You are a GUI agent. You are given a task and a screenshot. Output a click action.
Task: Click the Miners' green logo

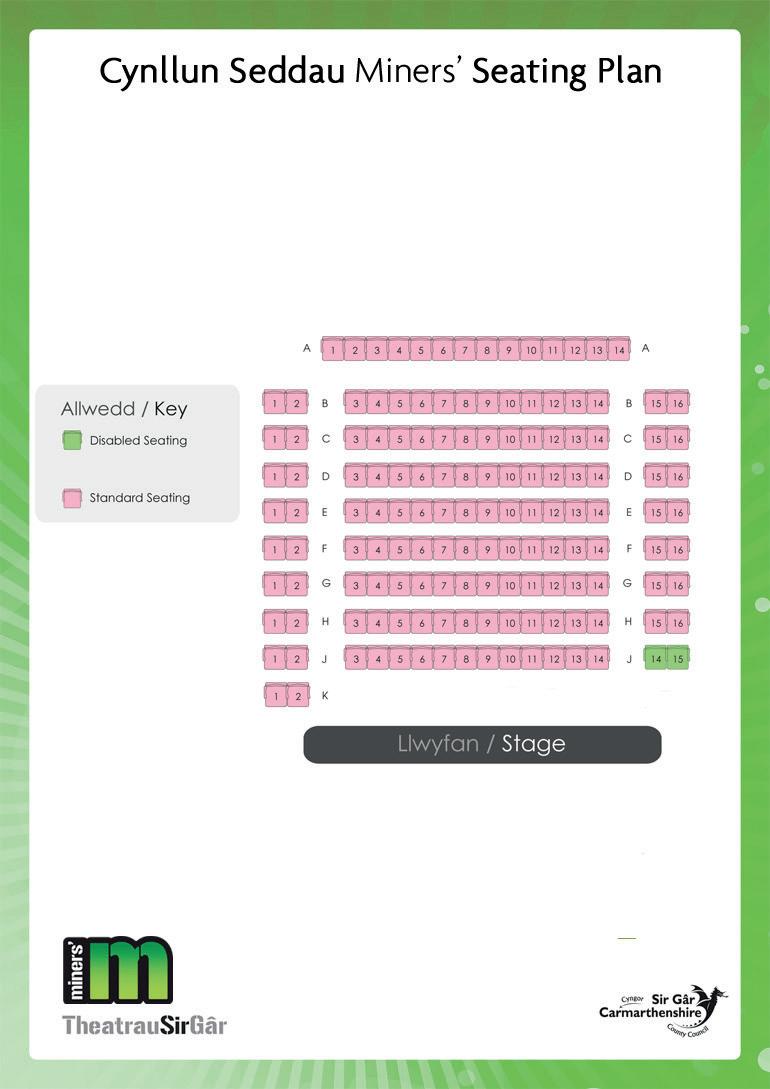click(x=117, y=970)
